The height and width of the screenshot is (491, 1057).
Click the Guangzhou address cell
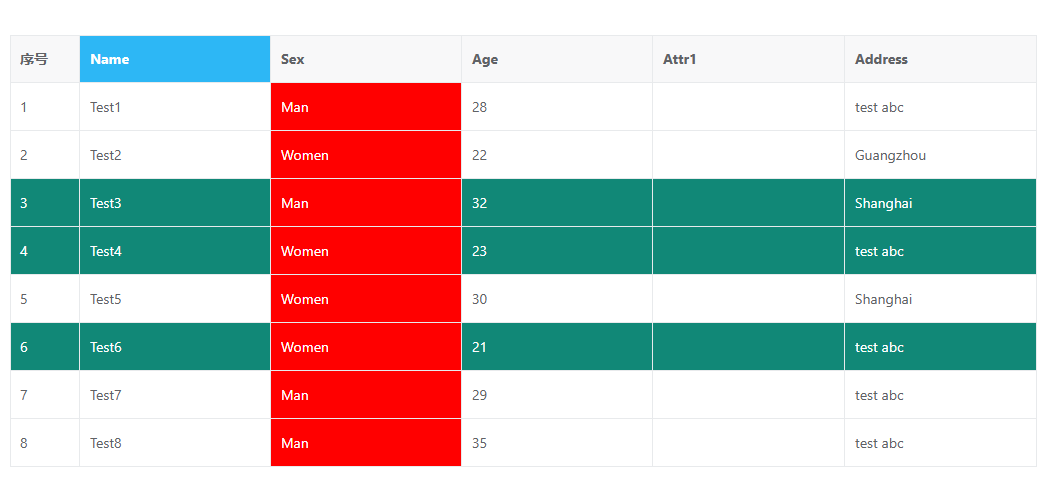[939, 155]
